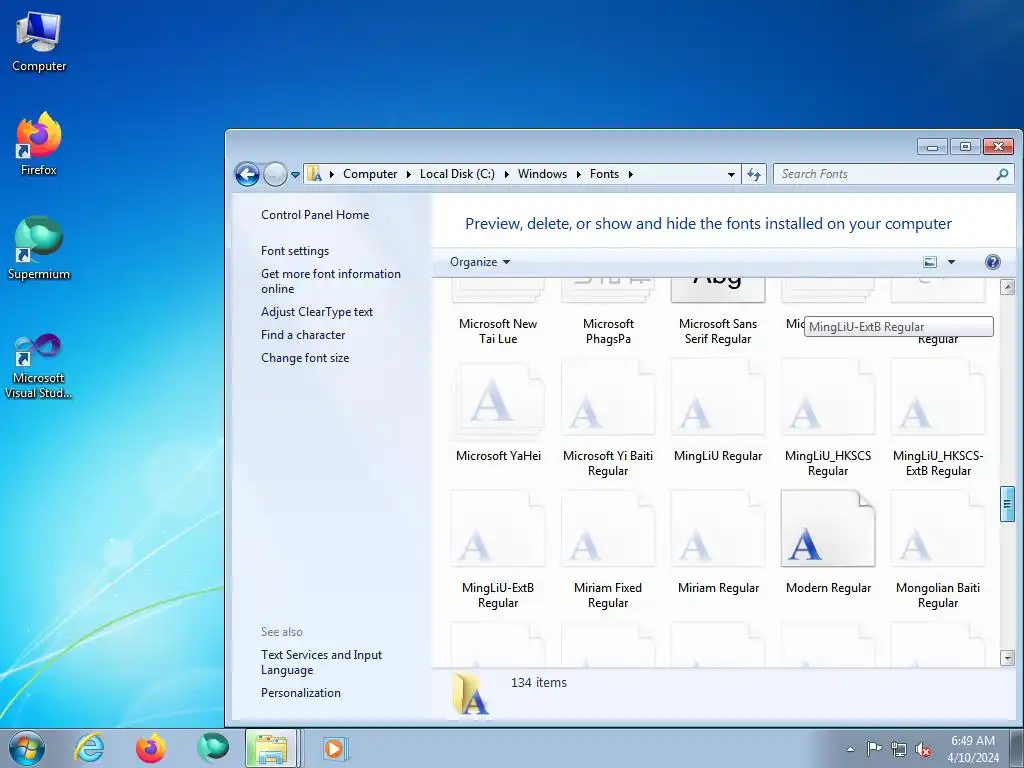
Task: Select Fonts in the address breadcrumb
Action: click(x=604, y=174)
